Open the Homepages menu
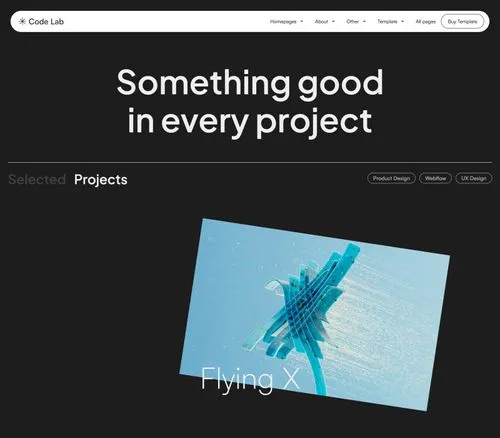This screenshot has height=438, width=500. click(283, 22)
